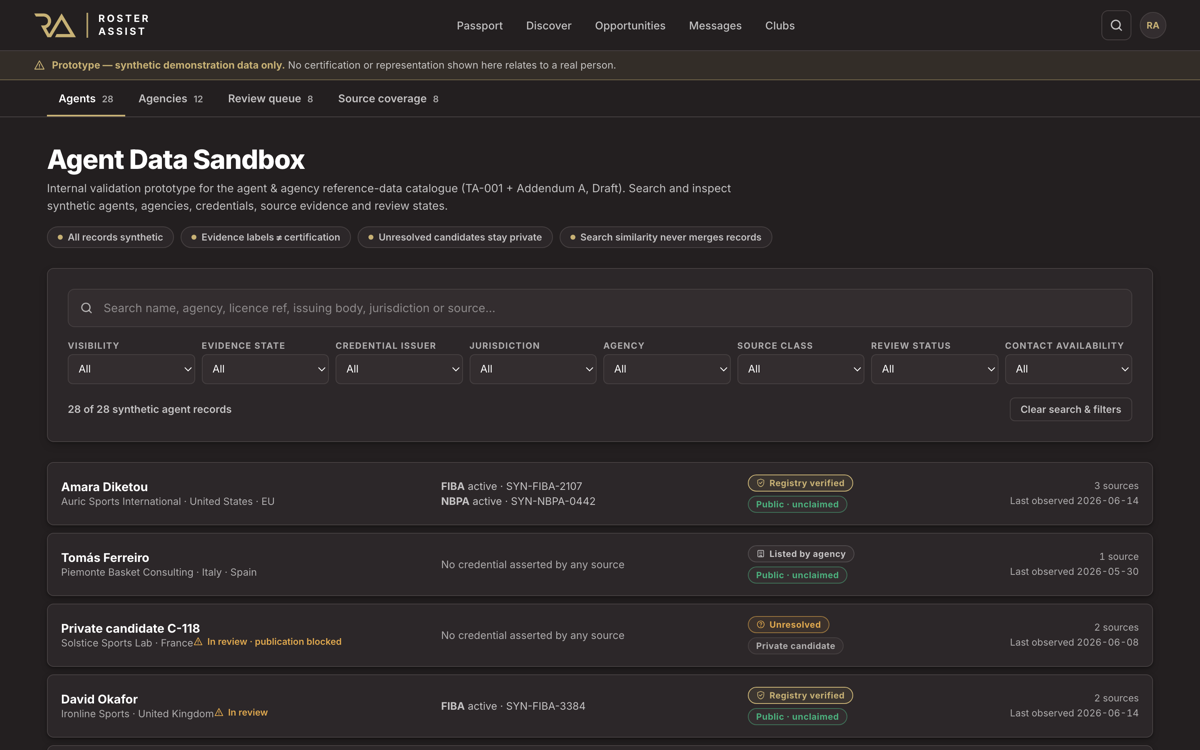
Task: Click the Private candidate badge
Action: coord(795,646)
